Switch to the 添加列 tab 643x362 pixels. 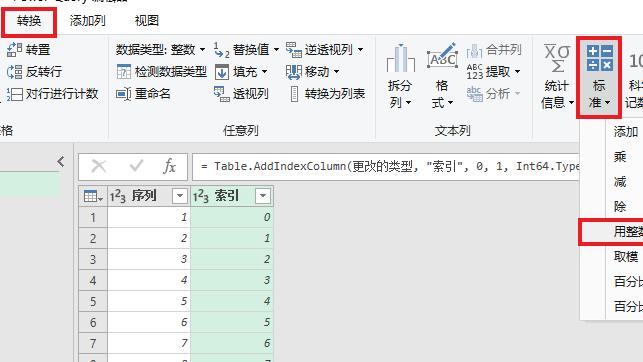point(87,20)
